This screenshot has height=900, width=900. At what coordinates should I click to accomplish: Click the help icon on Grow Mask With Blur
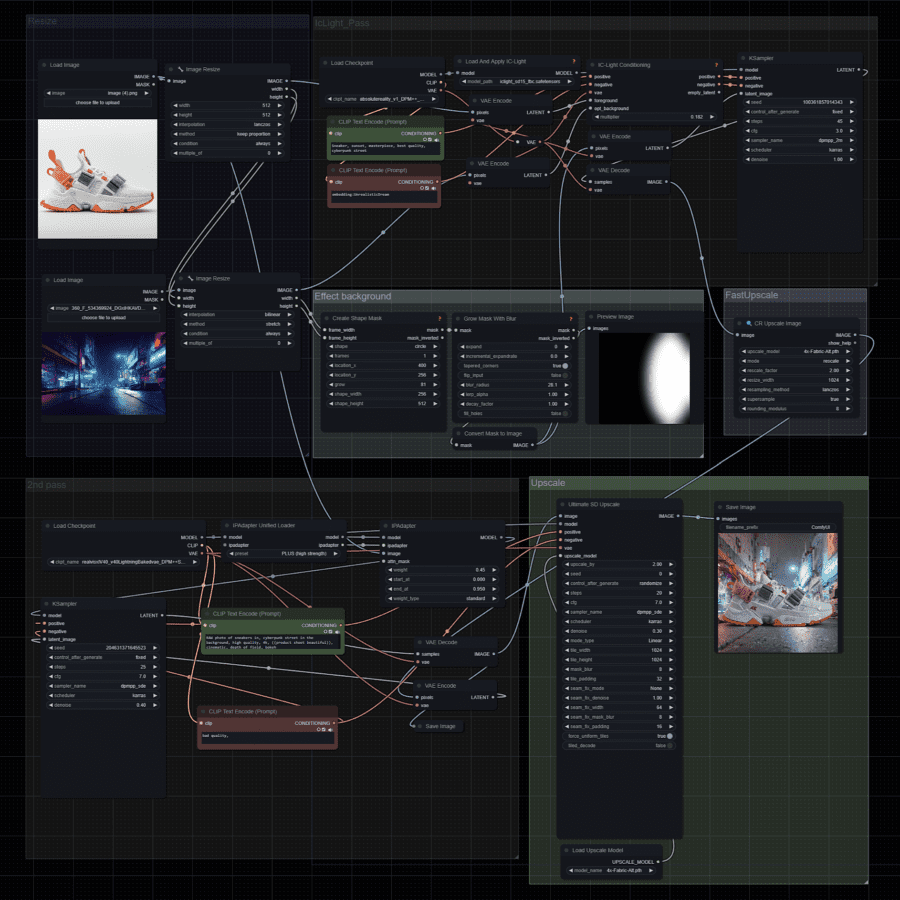pos(571,319)
